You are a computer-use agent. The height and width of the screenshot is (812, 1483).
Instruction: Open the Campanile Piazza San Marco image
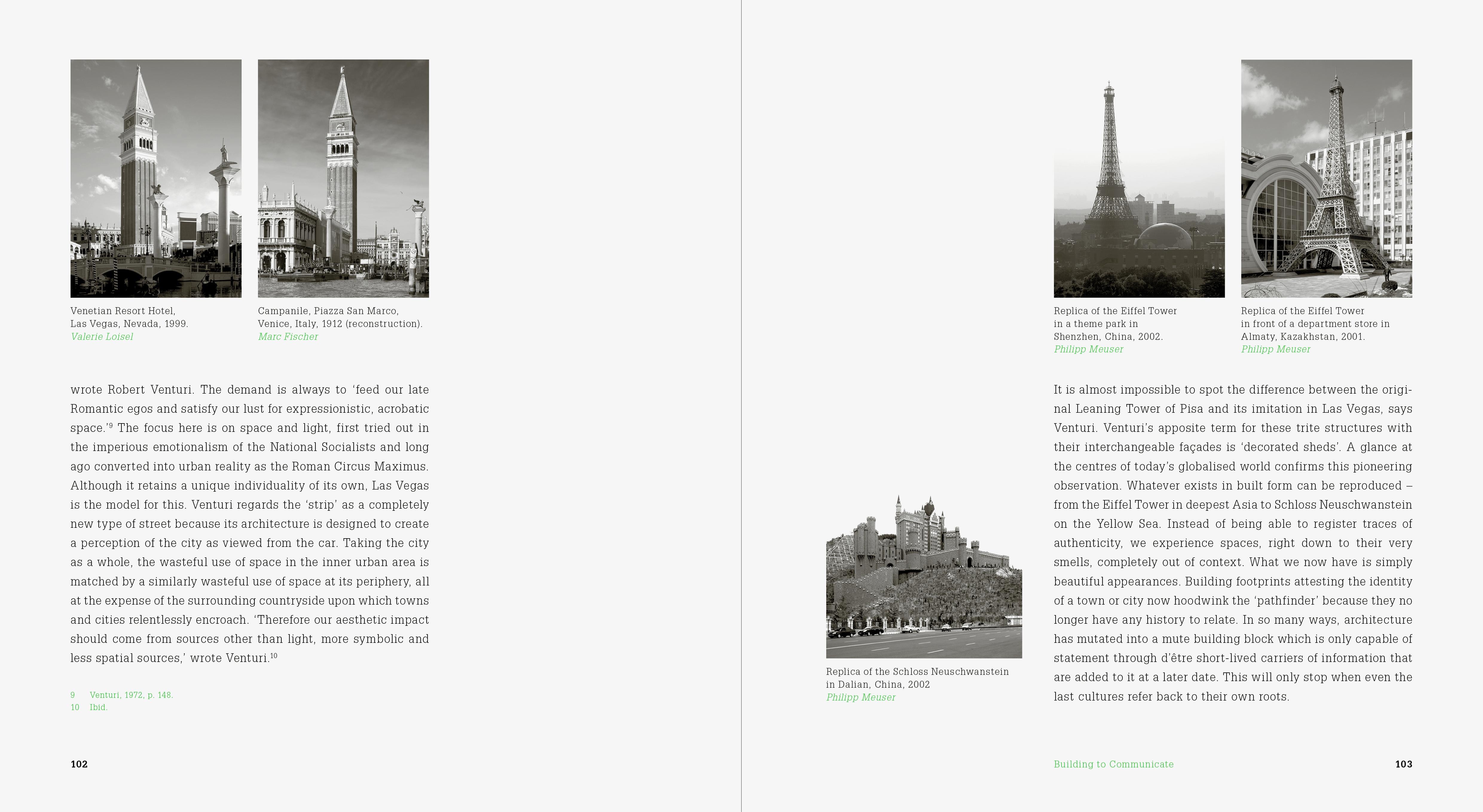343,178
